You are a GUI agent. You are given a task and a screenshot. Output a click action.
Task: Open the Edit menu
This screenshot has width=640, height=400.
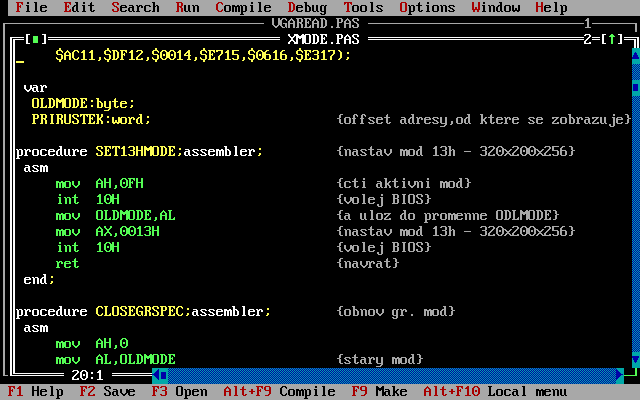click(x=79, y=7)
